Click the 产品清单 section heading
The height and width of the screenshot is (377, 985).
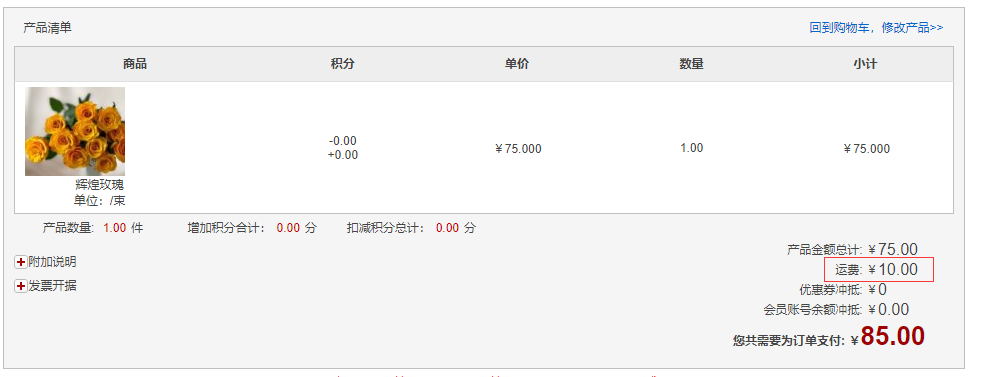48,28
